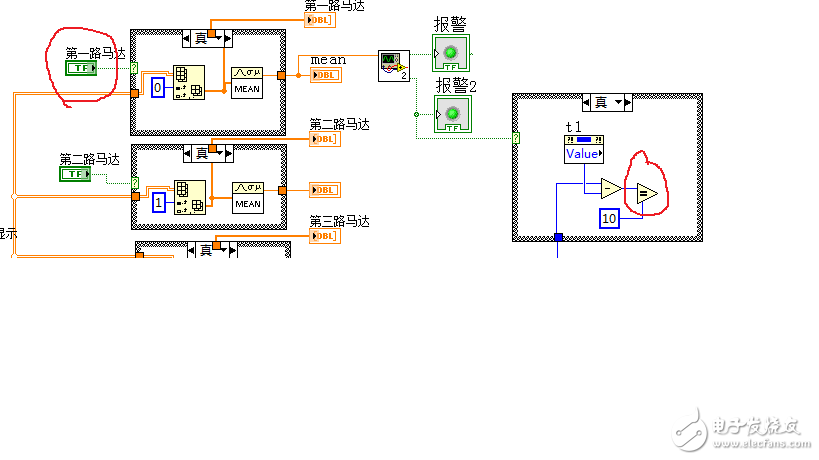Viewport: 819px width, 460px height.
Task: Go to previous case in third case structure
Action: [192, 251]
